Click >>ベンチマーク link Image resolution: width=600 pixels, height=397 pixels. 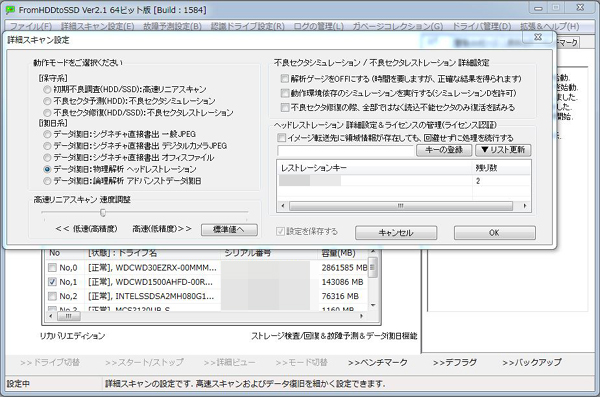(x=378, y=363)
